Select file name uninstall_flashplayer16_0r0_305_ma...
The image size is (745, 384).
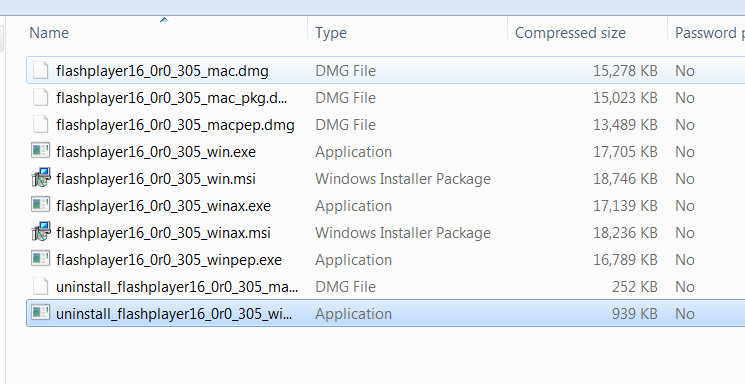click(177, 288)
